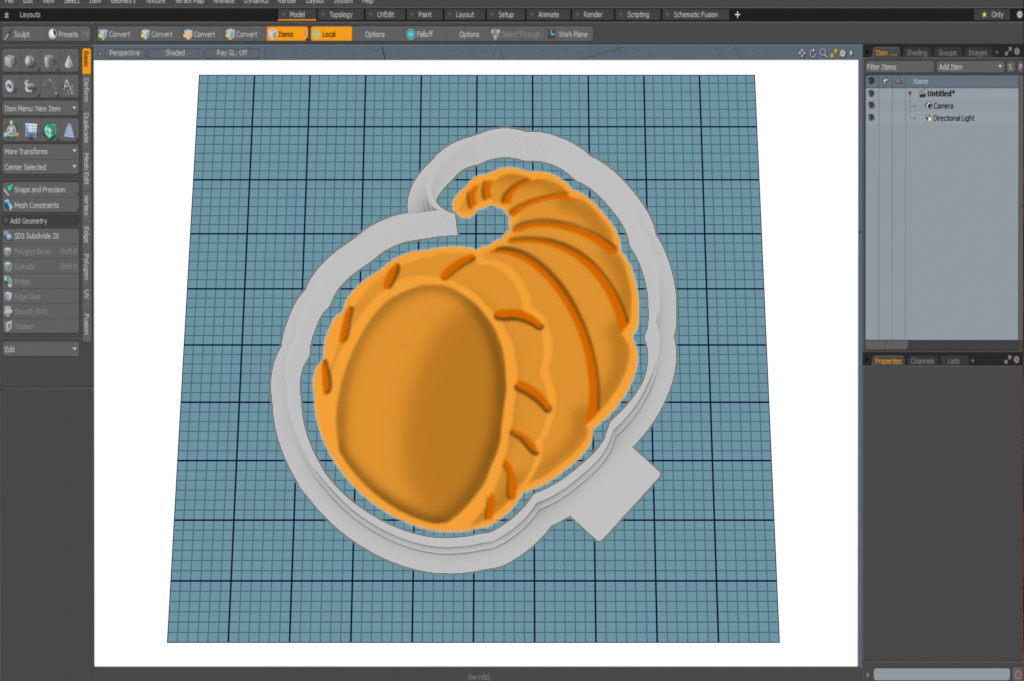Open the Add Item dropdown
The image size is (1024, 681).
[x=969, y=66]
